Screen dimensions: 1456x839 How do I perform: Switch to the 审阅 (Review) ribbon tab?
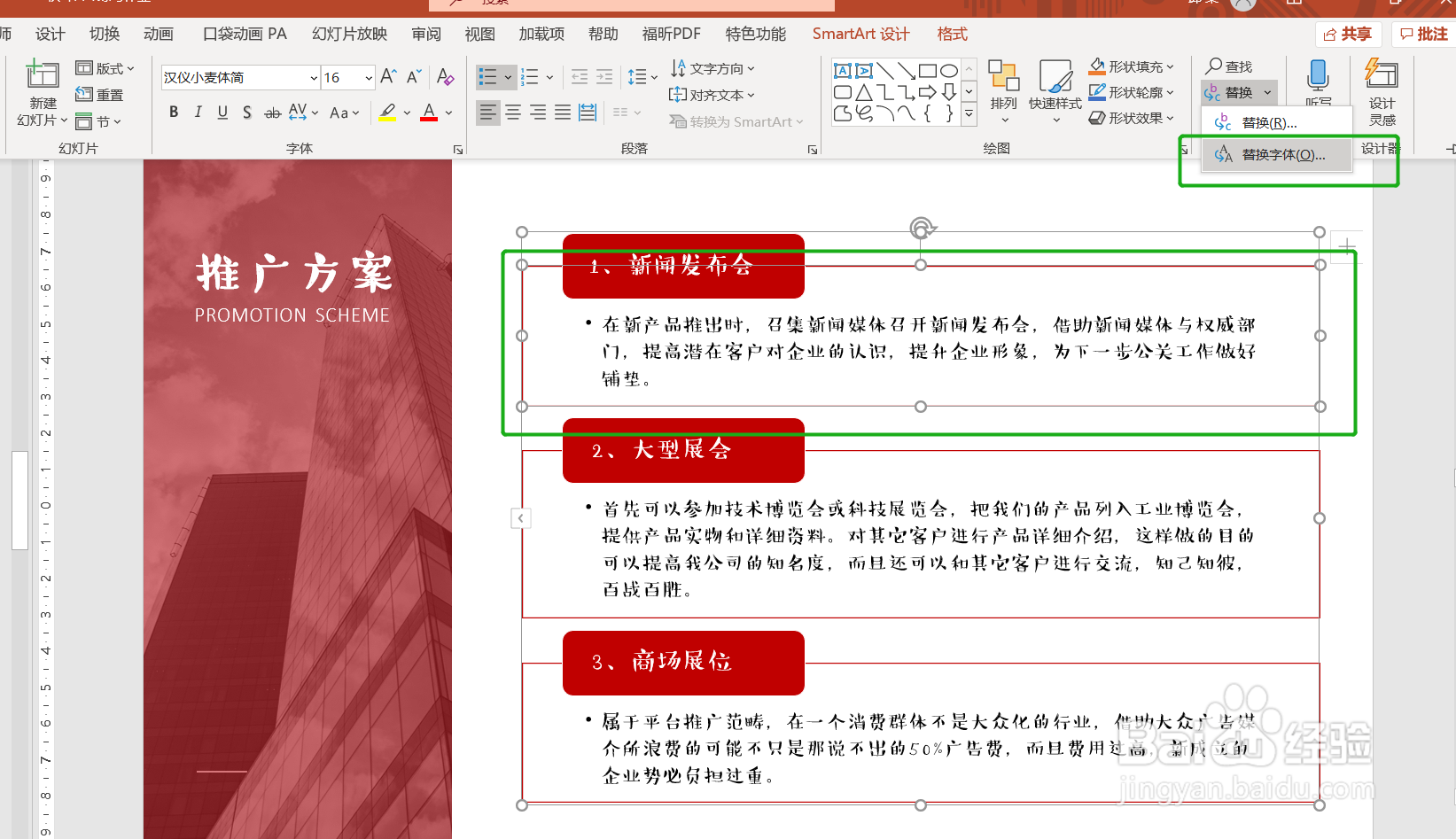(x=426, y=34)
